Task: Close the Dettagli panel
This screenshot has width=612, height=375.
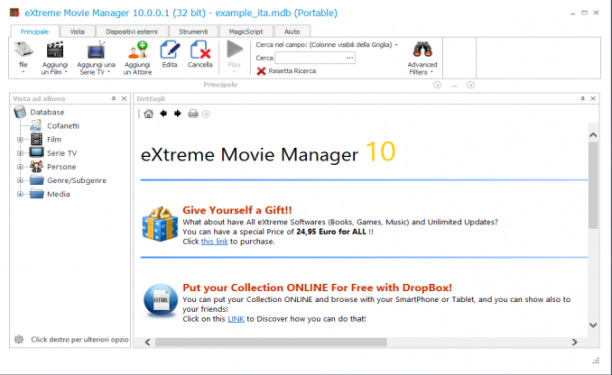Action: pos(593,99)
